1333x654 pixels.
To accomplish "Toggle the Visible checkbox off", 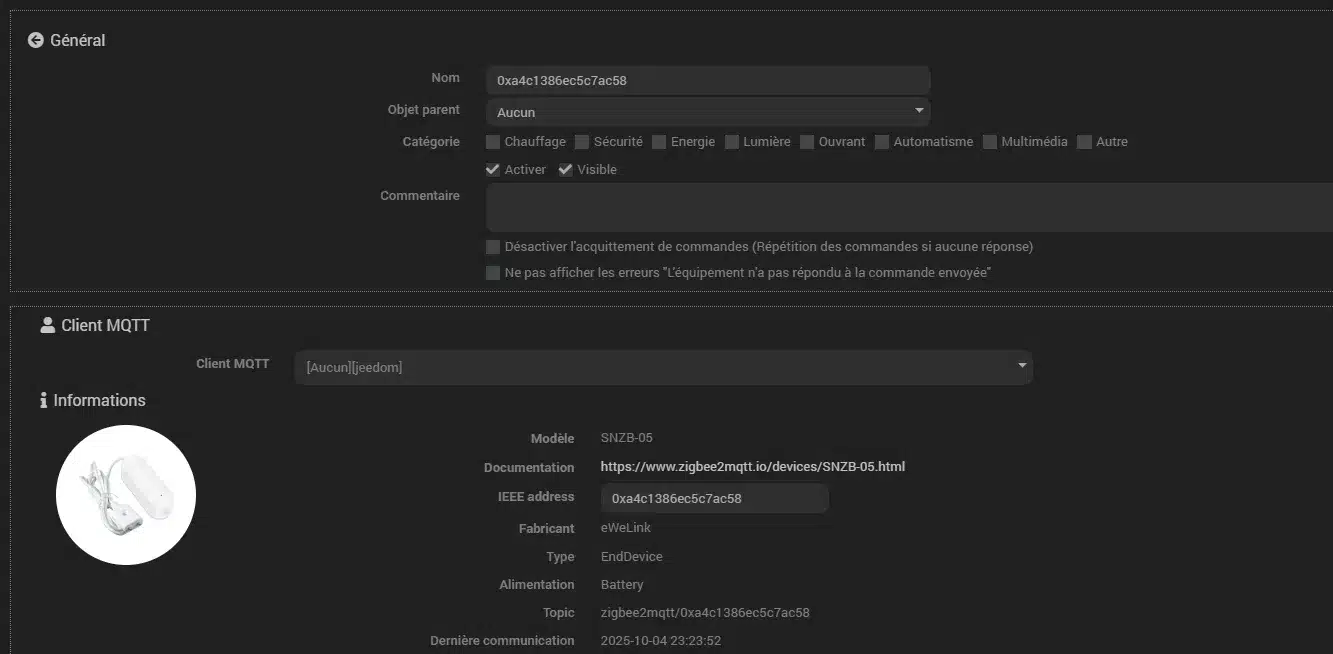I will [566, 170].
